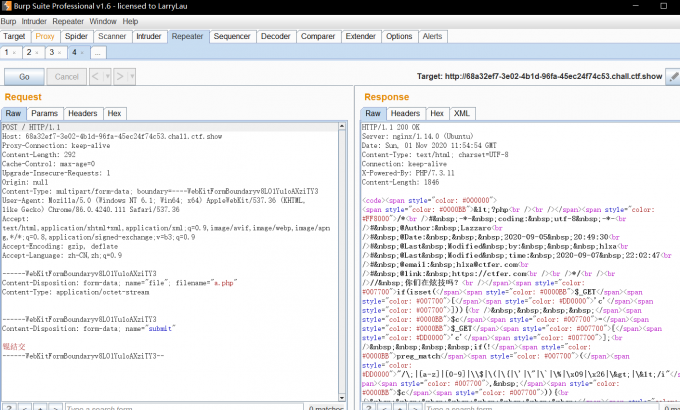Switch to the Intruder tool tab

click(x=149, y=36)
